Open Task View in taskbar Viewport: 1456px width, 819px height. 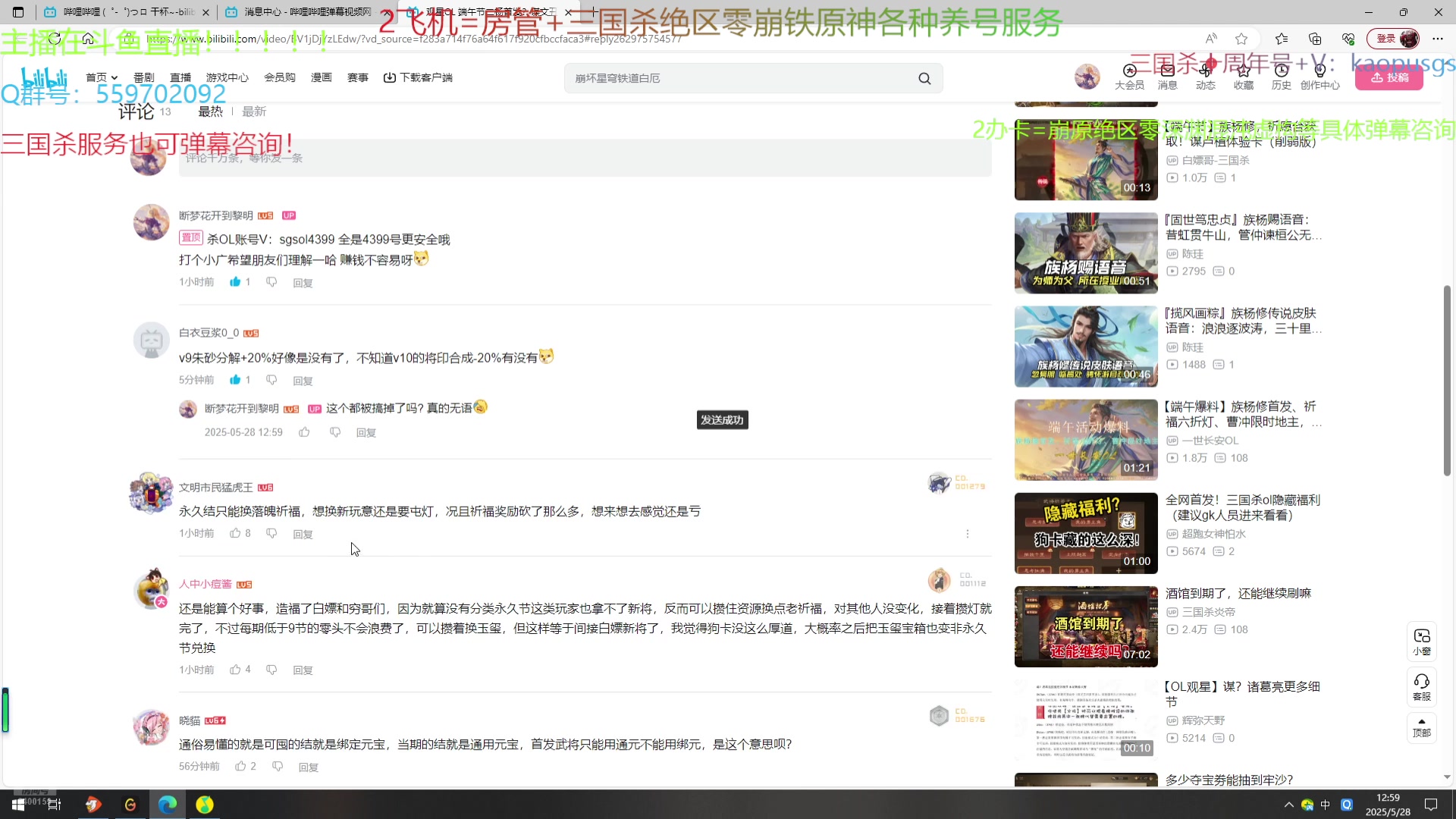click(55, 805)
